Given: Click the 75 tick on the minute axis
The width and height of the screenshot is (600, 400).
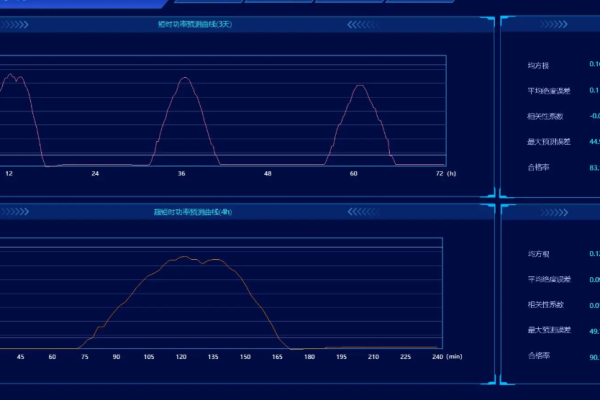Looking at the screenshot, I should coord(85,357).
